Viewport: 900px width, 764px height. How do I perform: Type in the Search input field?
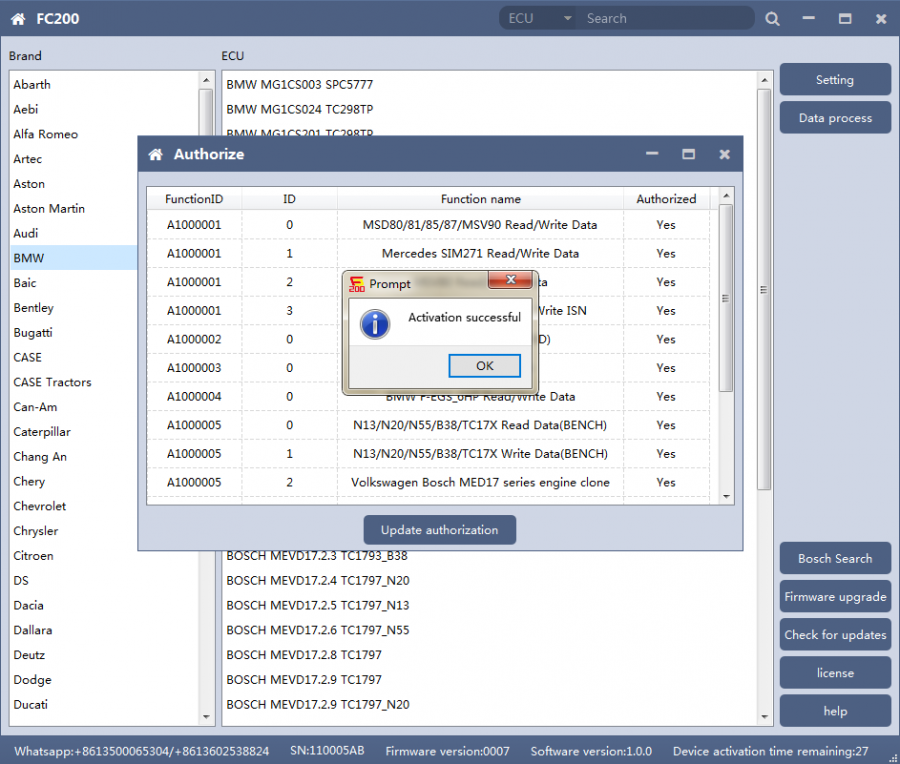point(665,19)
